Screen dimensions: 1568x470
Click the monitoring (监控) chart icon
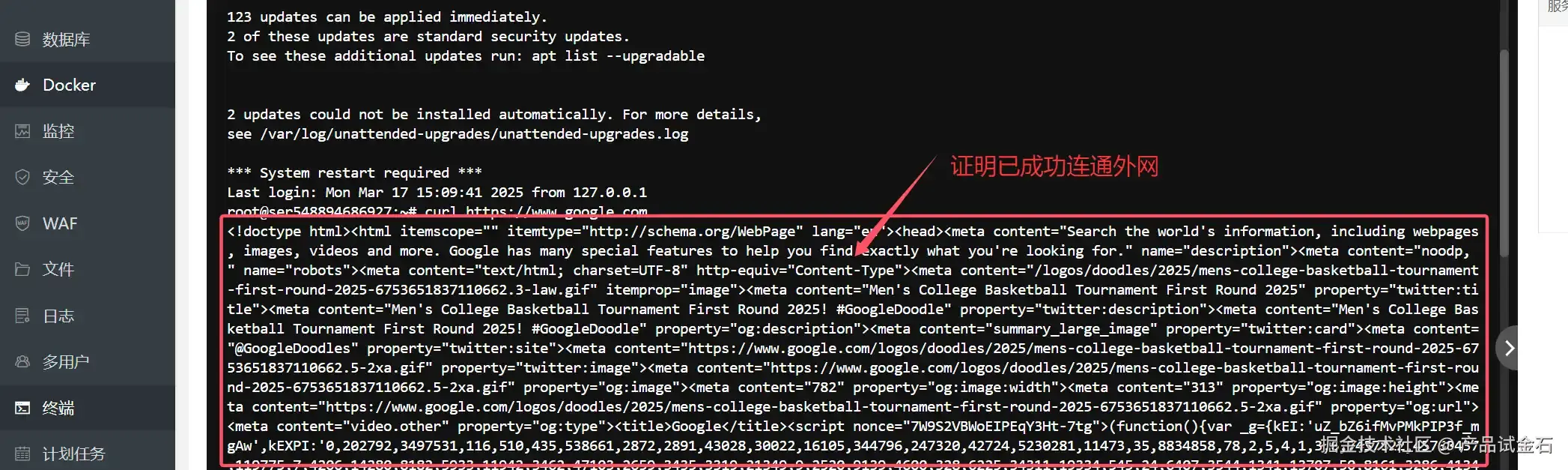[x=22, y=131]
